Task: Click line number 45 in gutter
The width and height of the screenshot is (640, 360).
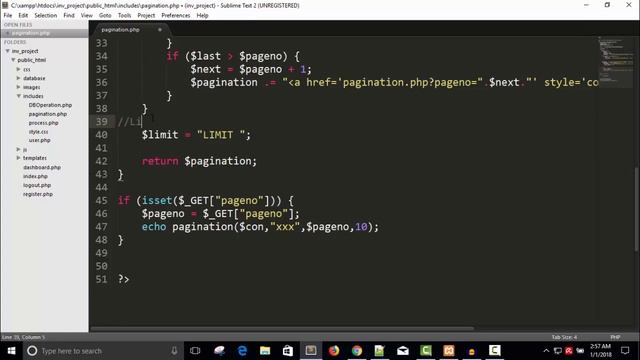Action: coord(101,200)
